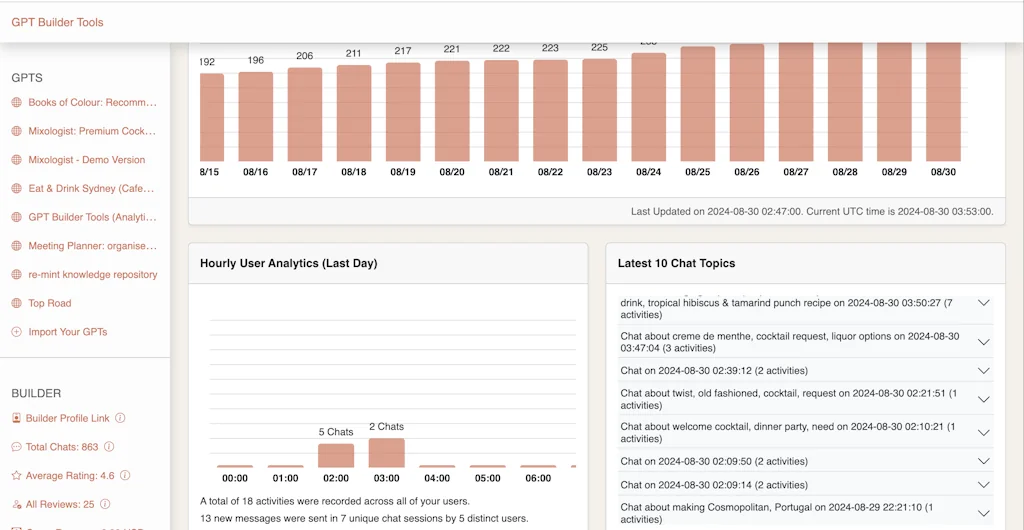Expand the creme de menthe chat topic

983,342
